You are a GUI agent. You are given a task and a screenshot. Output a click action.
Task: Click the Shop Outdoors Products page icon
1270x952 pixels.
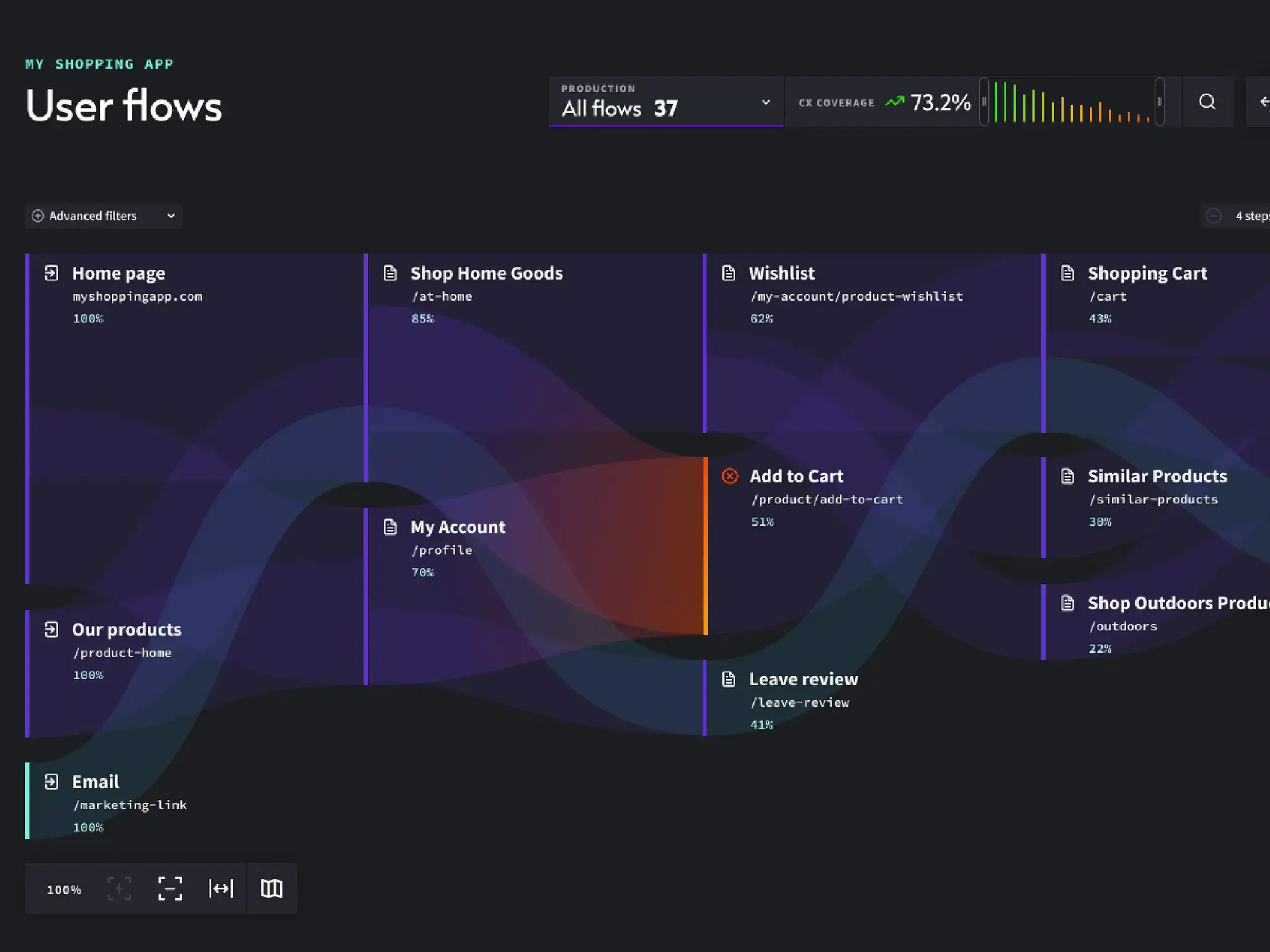[1068, 603]
